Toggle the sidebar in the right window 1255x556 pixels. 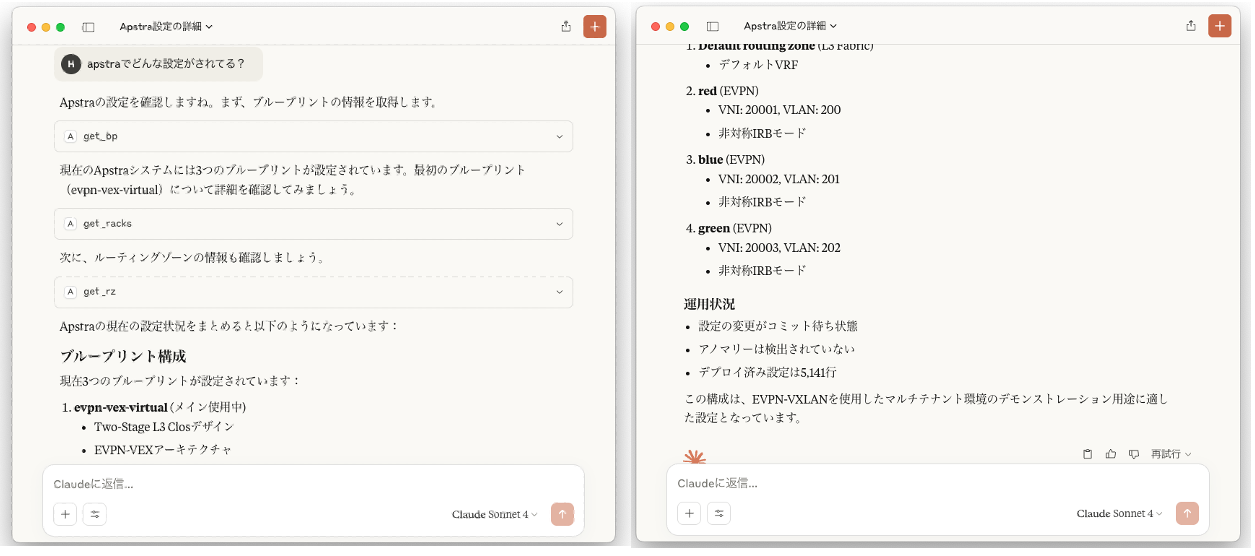(x=713, y=26)
